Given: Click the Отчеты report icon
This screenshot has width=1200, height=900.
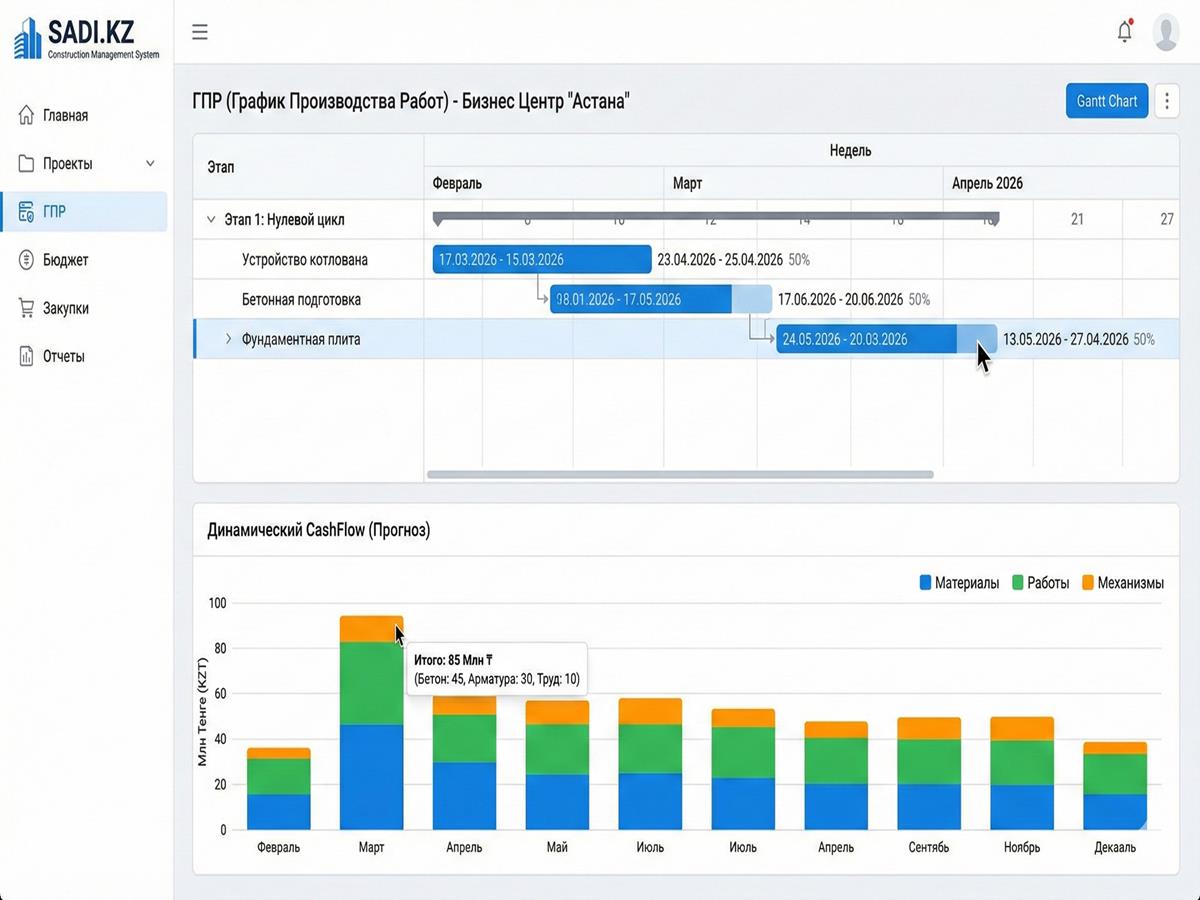Looking at the screenshot, I should (x=26, y=356).
